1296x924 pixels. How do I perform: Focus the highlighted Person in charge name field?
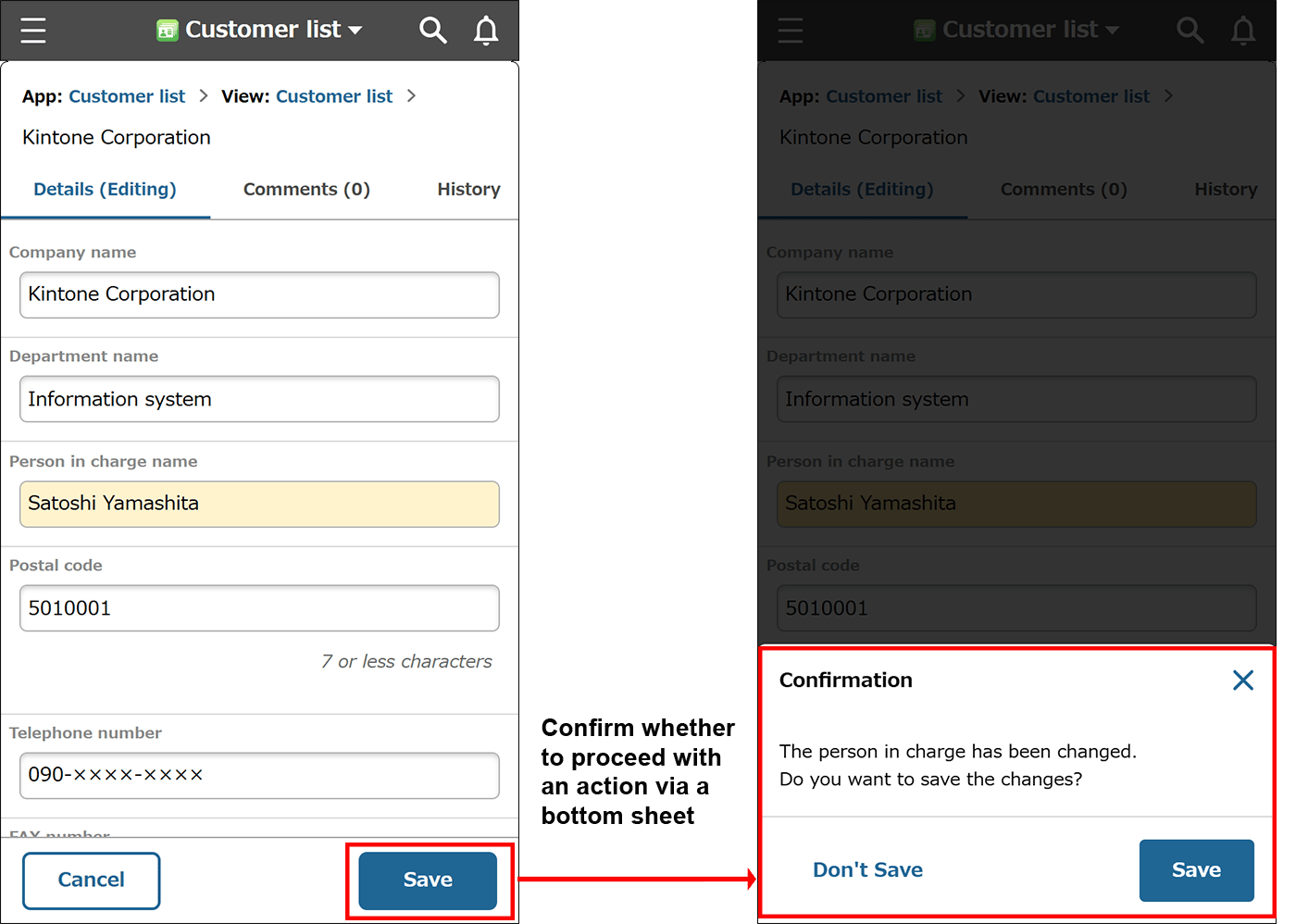point(259,504)
